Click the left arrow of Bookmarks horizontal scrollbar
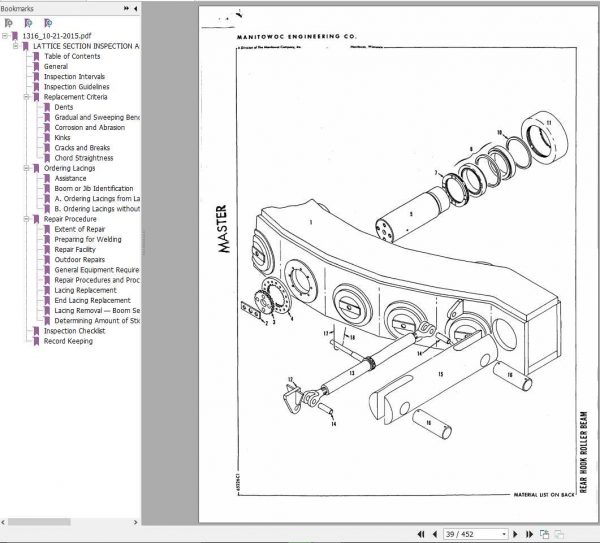Image resolution: width=600 pixels, height=543 pixels. coord(3,522)
